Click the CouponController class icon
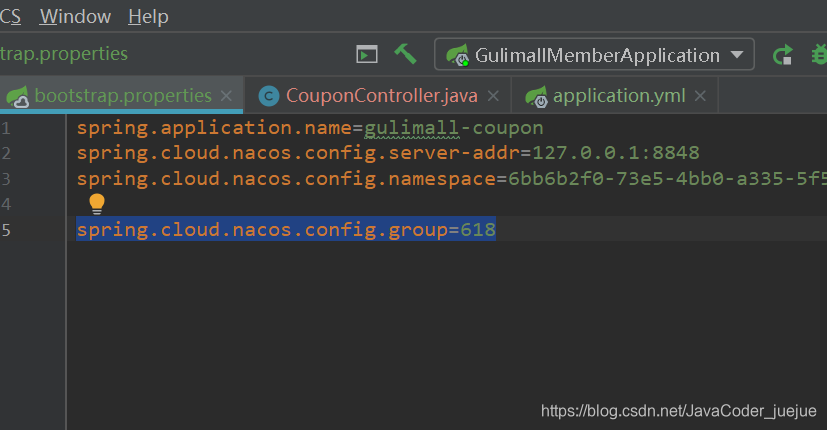Viewport: 827px width, 430px height. point(269,96)
